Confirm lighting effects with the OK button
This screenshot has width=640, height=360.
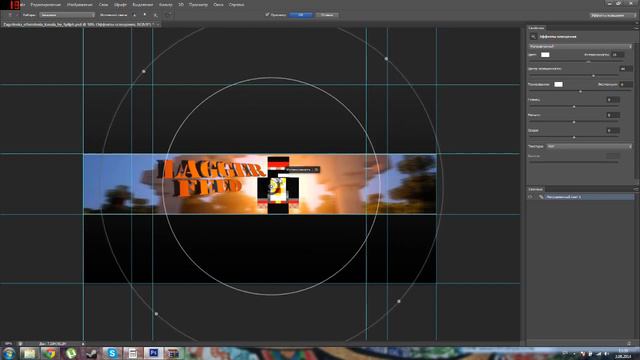point(300,15)
